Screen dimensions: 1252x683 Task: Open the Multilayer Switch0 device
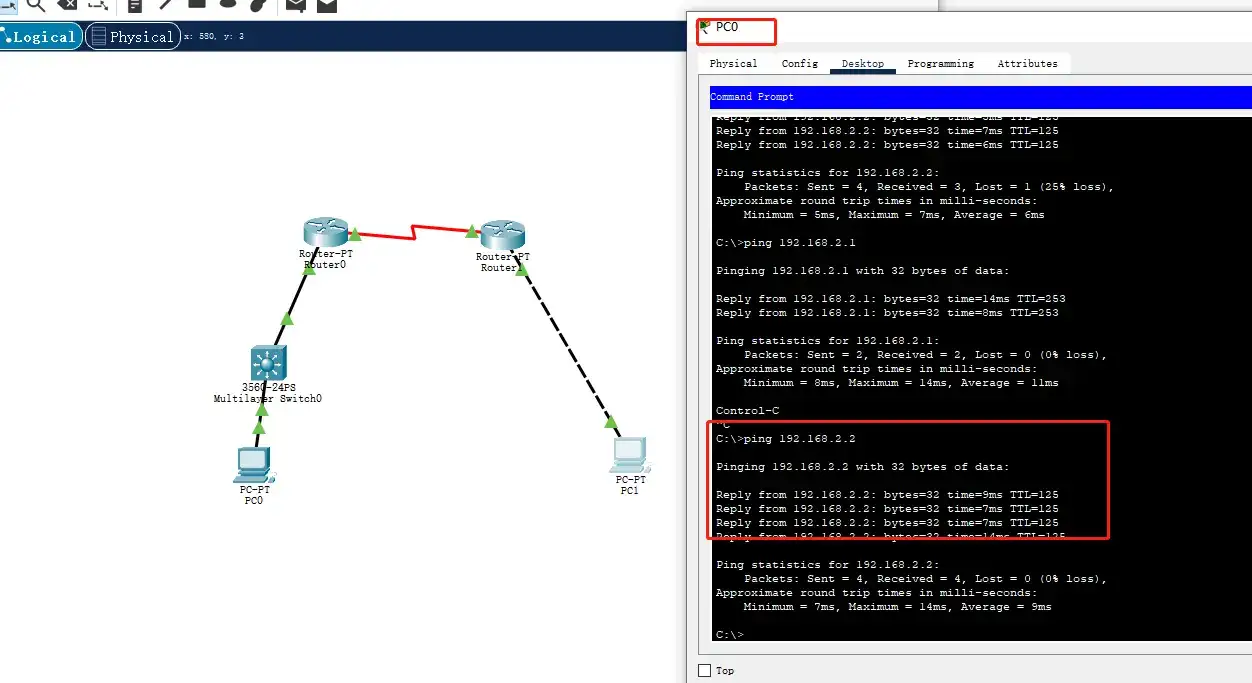(268, 363)
